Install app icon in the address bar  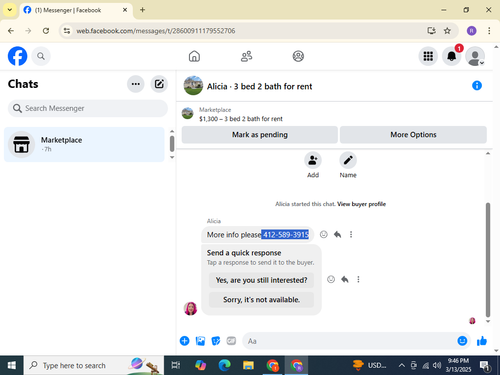pos(432,31)
